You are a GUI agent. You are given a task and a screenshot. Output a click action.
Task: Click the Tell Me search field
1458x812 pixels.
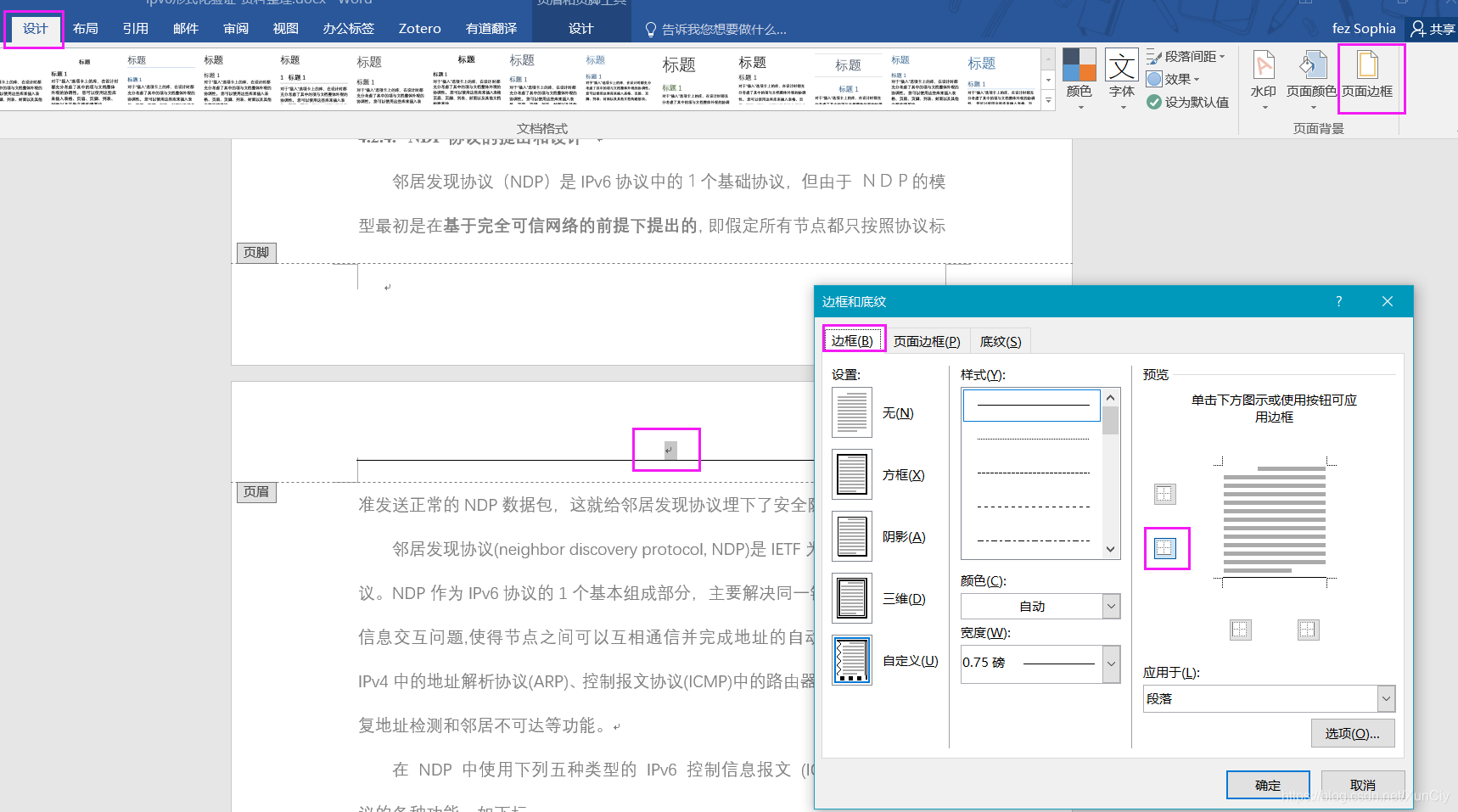click(x=724, y=30)
